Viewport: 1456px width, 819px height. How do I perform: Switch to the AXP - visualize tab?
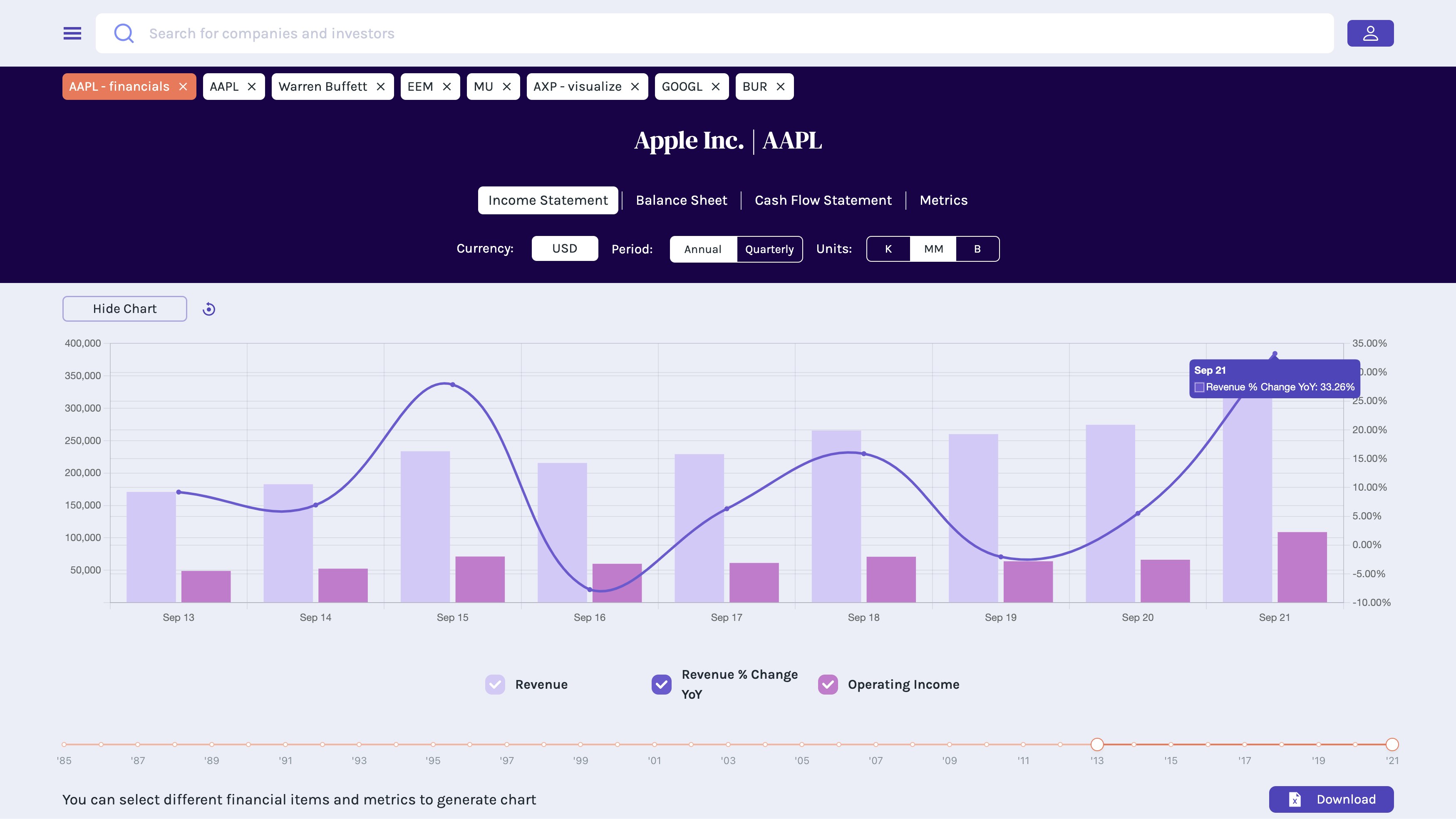click(578, 87)
